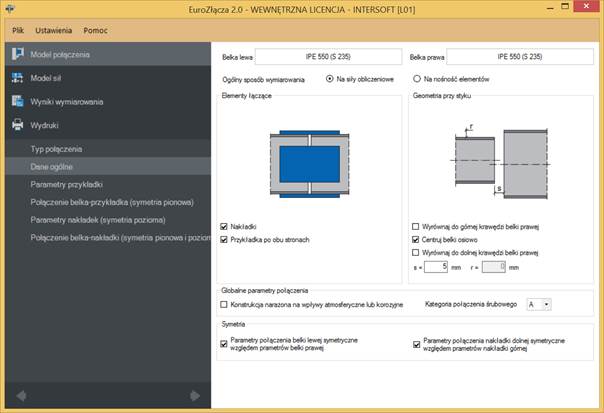Open the Ustawienia menu
The width and height of the screenshot is (604, 413).
tap(54, 30)
